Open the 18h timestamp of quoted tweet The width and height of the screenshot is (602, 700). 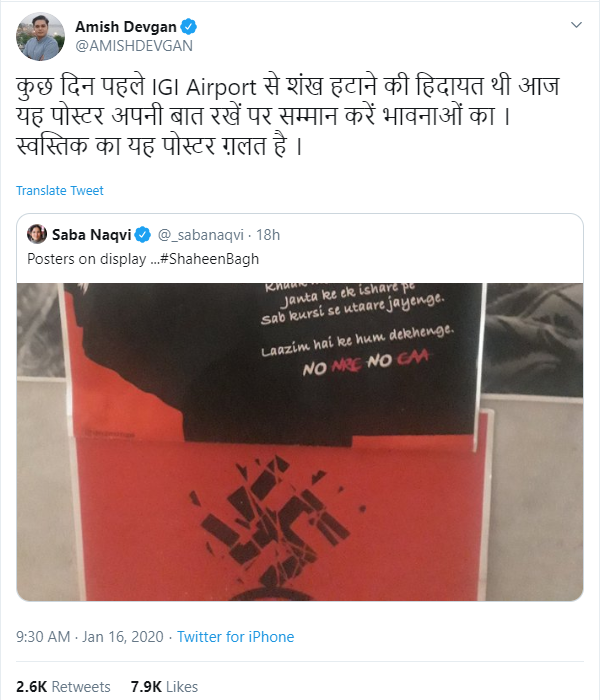[268, 235]
